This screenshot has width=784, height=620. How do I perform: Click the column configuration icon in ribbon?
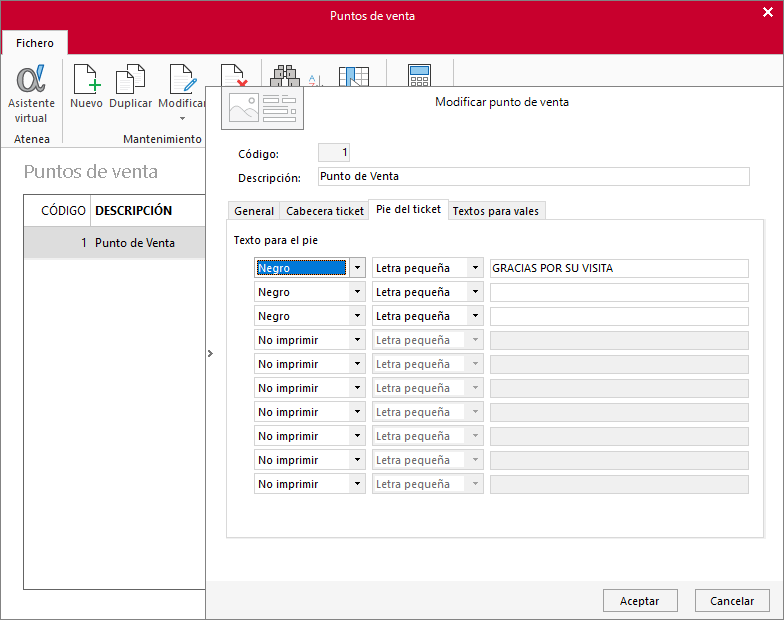point(354,76)
